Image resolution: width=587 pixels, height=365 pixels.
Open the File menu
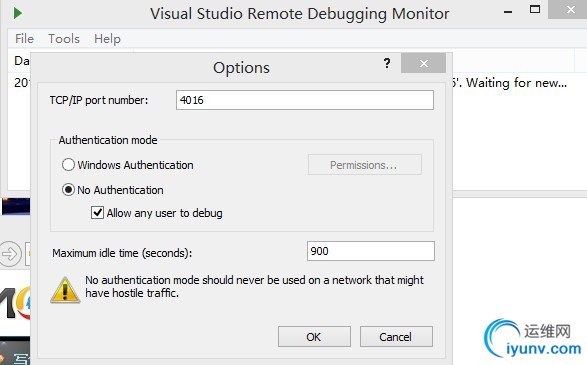click(x=24, y=39)
